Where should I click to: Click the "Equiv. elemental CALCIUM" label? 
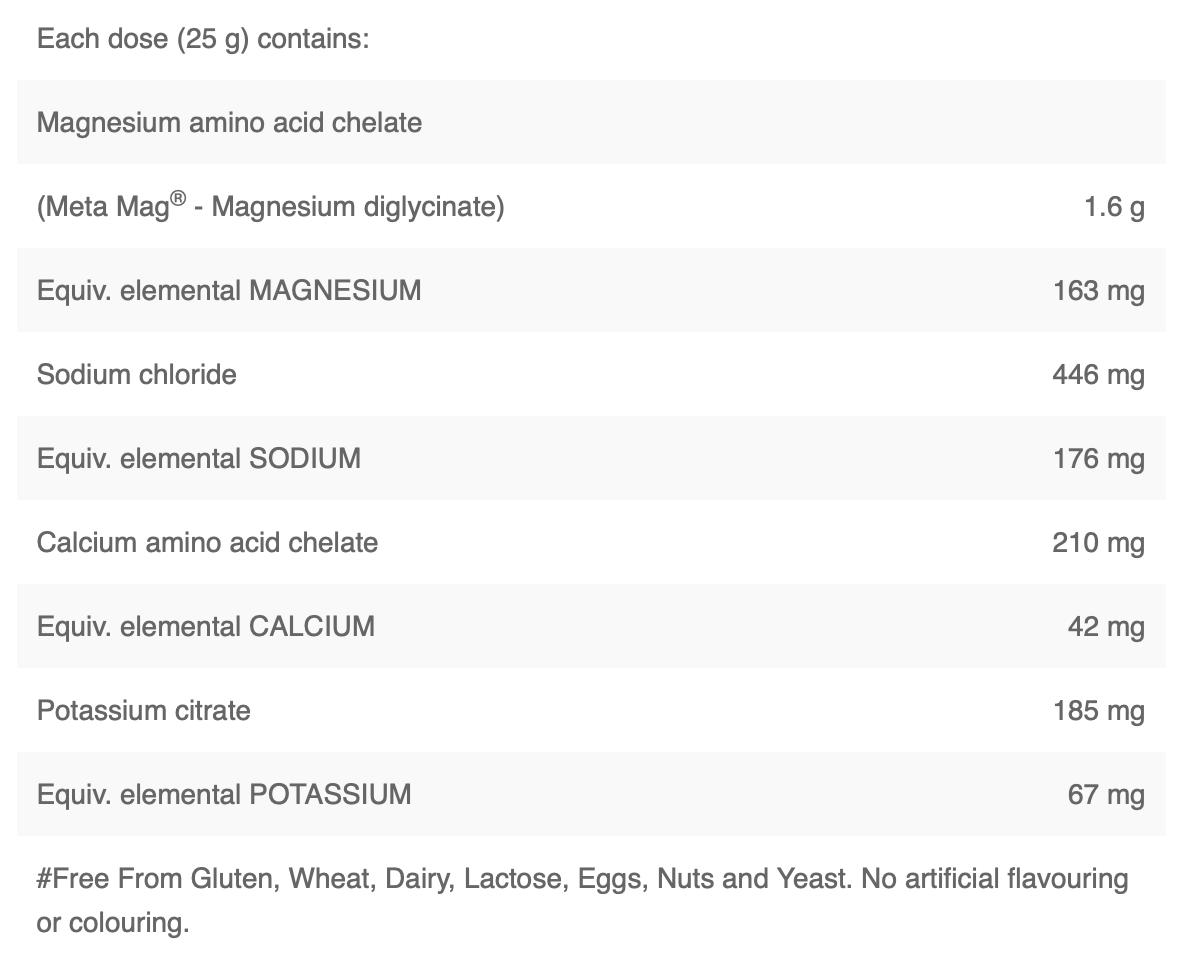[x=206, y=627]
